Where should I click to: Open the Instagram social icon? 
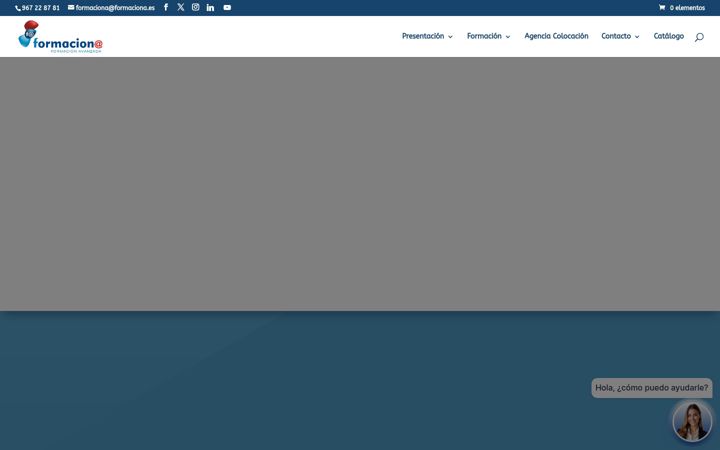196,7
